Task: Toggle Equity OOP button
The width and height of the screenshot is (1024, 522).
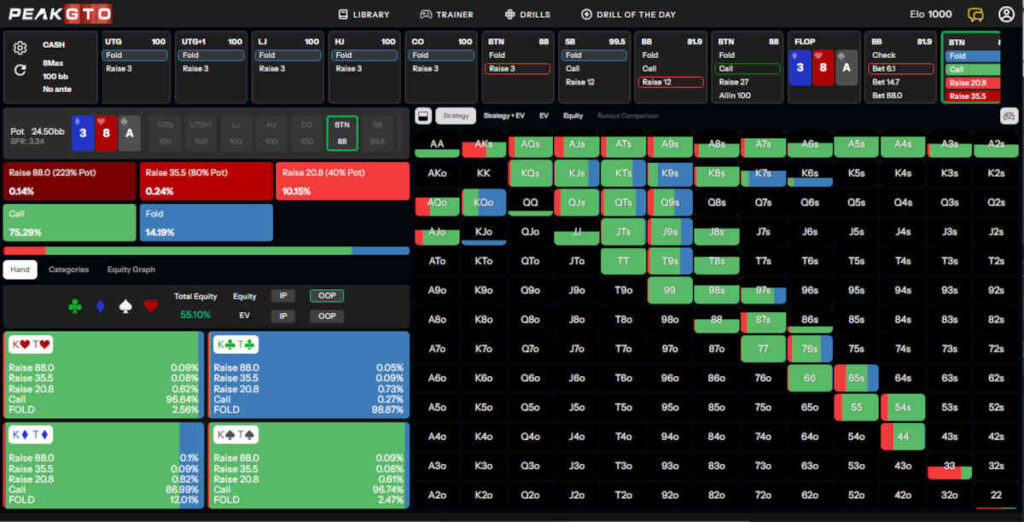Action: pos(325,296)
